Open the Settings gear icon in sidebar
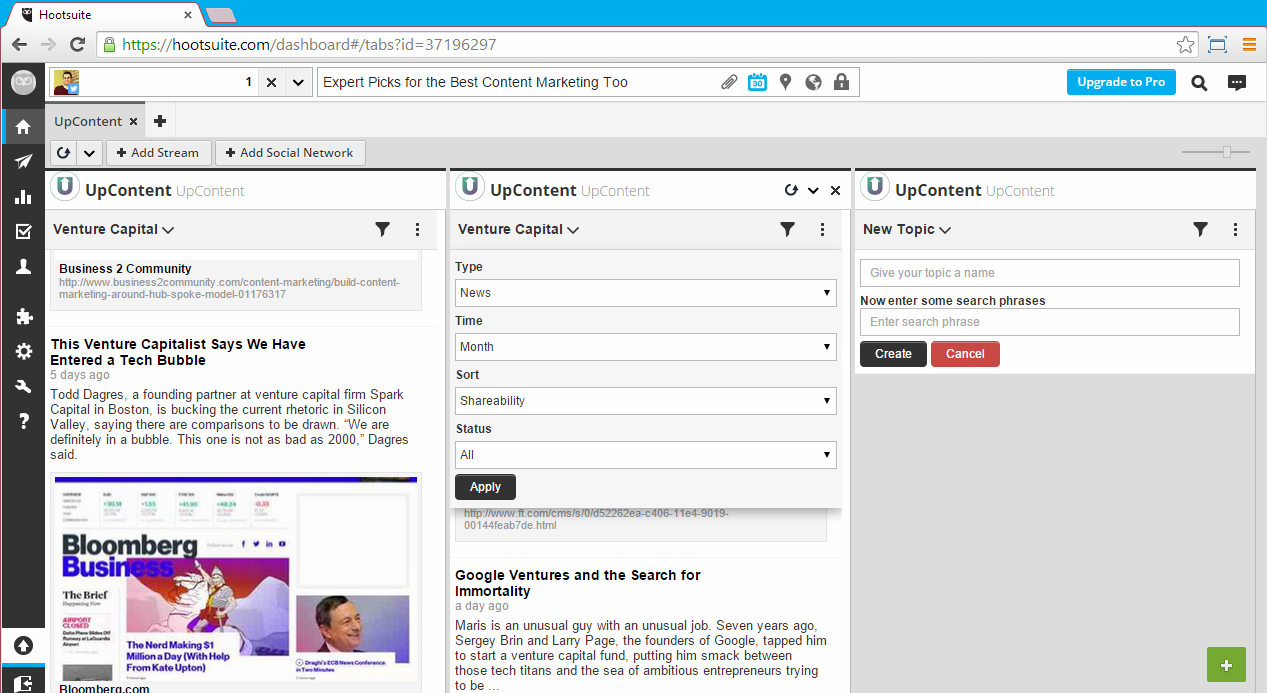 click(x=23, y=352)
